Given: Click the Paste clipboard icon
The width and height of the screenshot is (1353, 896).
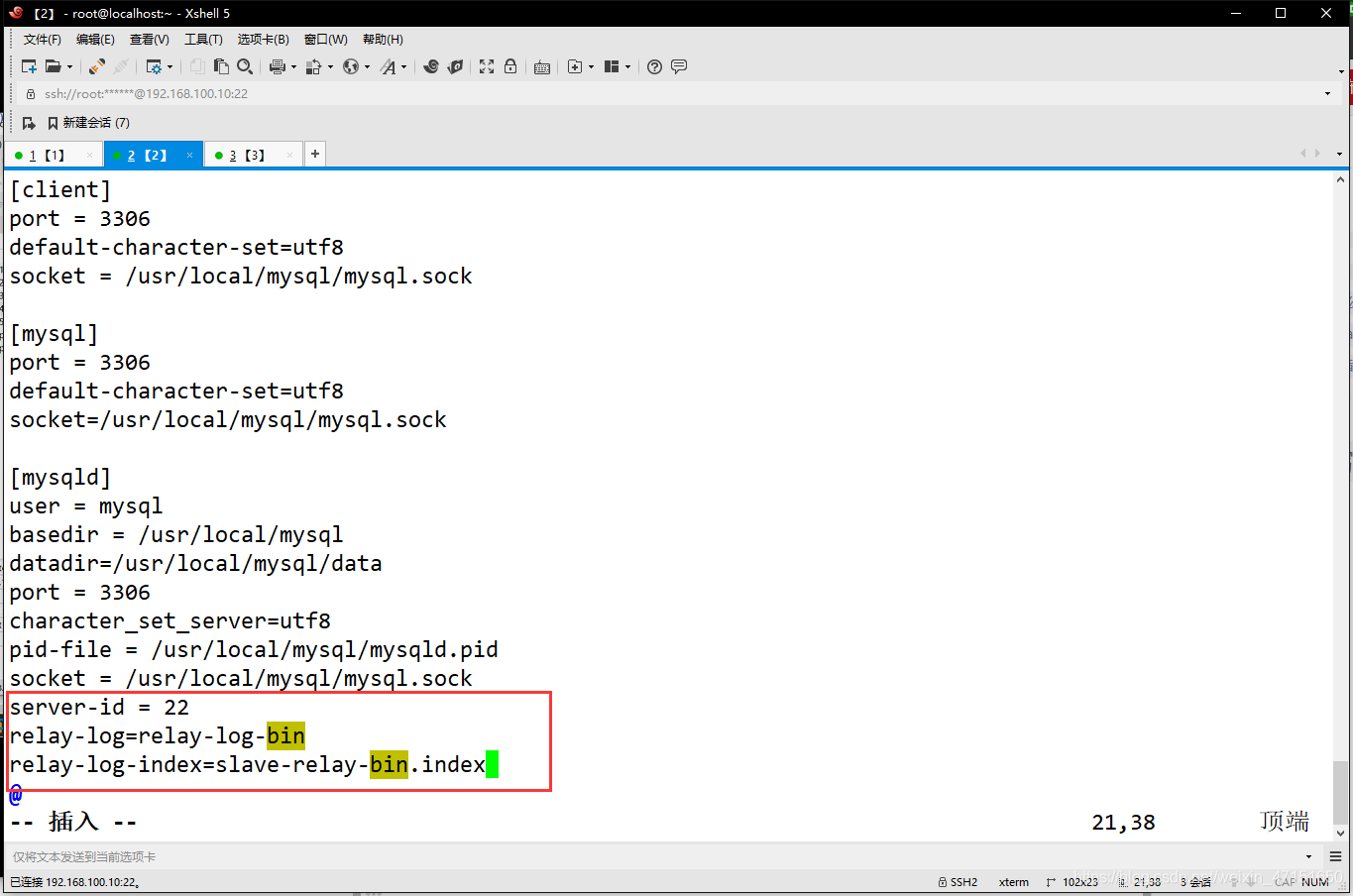Looking at the screenshot, I should (x=221, y=66).
